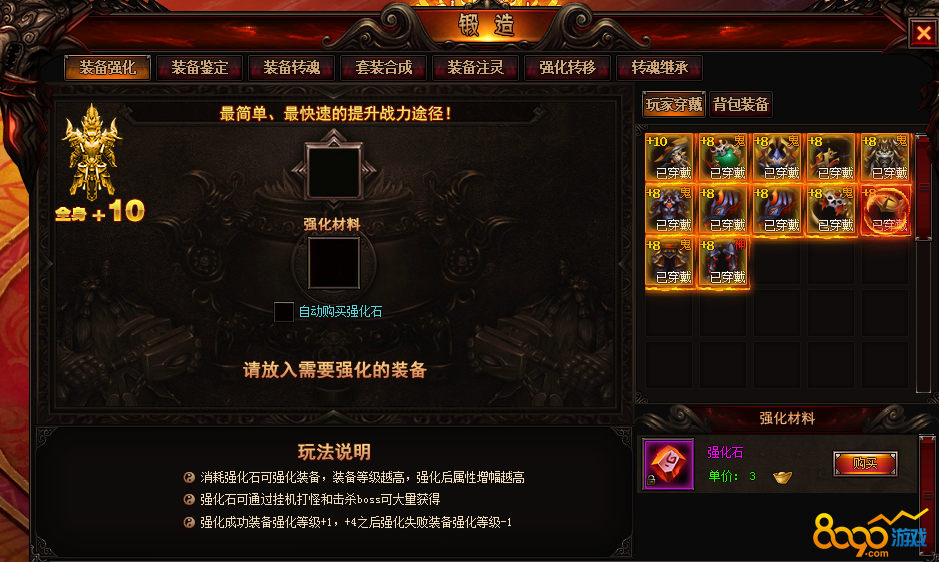This screenshot has width=939, height=562.
Task: Switch to 装备鉴定 tab
Action: (199, 68)
